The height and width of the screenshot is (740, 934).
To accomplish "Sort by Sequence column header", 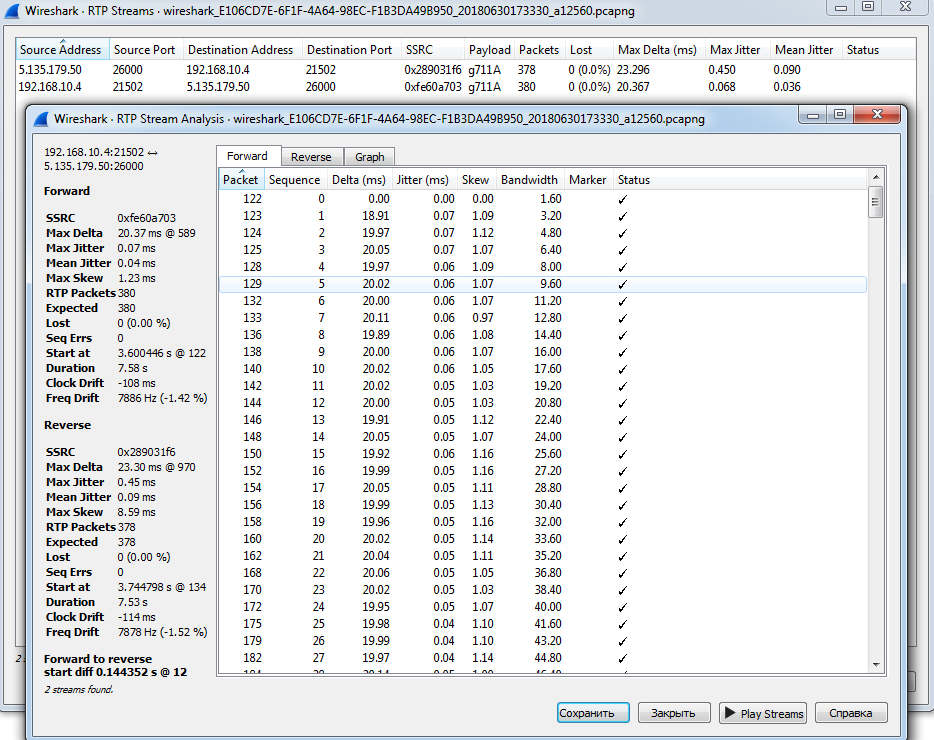I will (x=294, y=179).
